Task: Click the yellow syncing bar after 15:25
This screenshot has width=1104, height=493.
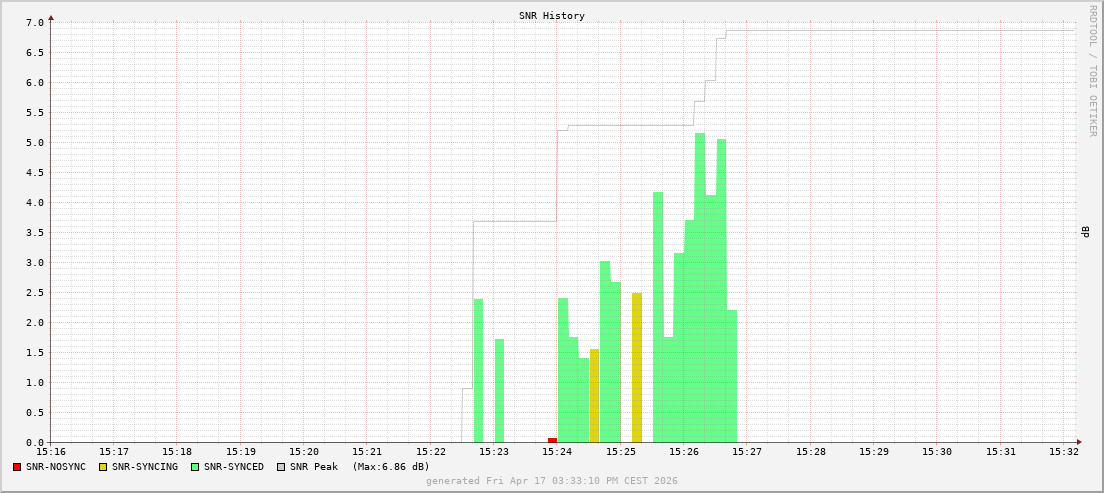Action: point(637,368)
